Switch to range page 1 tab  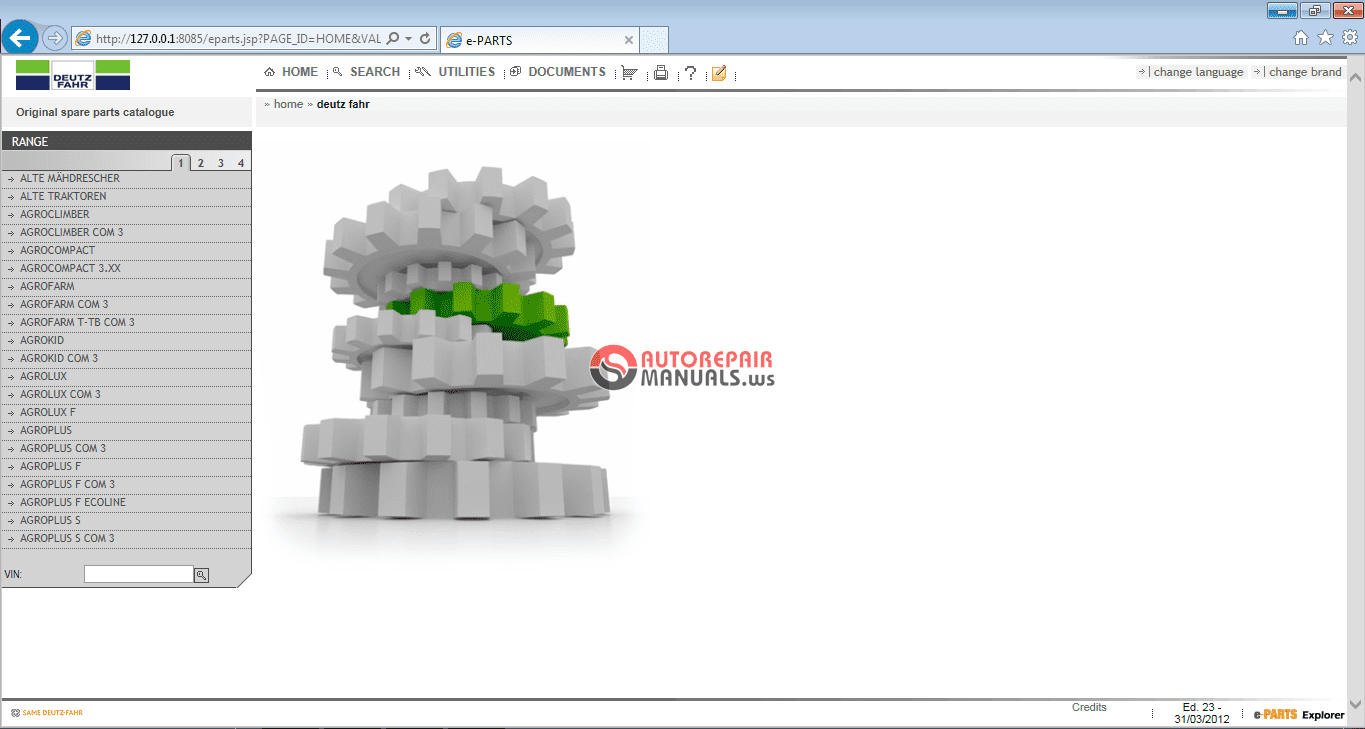181,163
